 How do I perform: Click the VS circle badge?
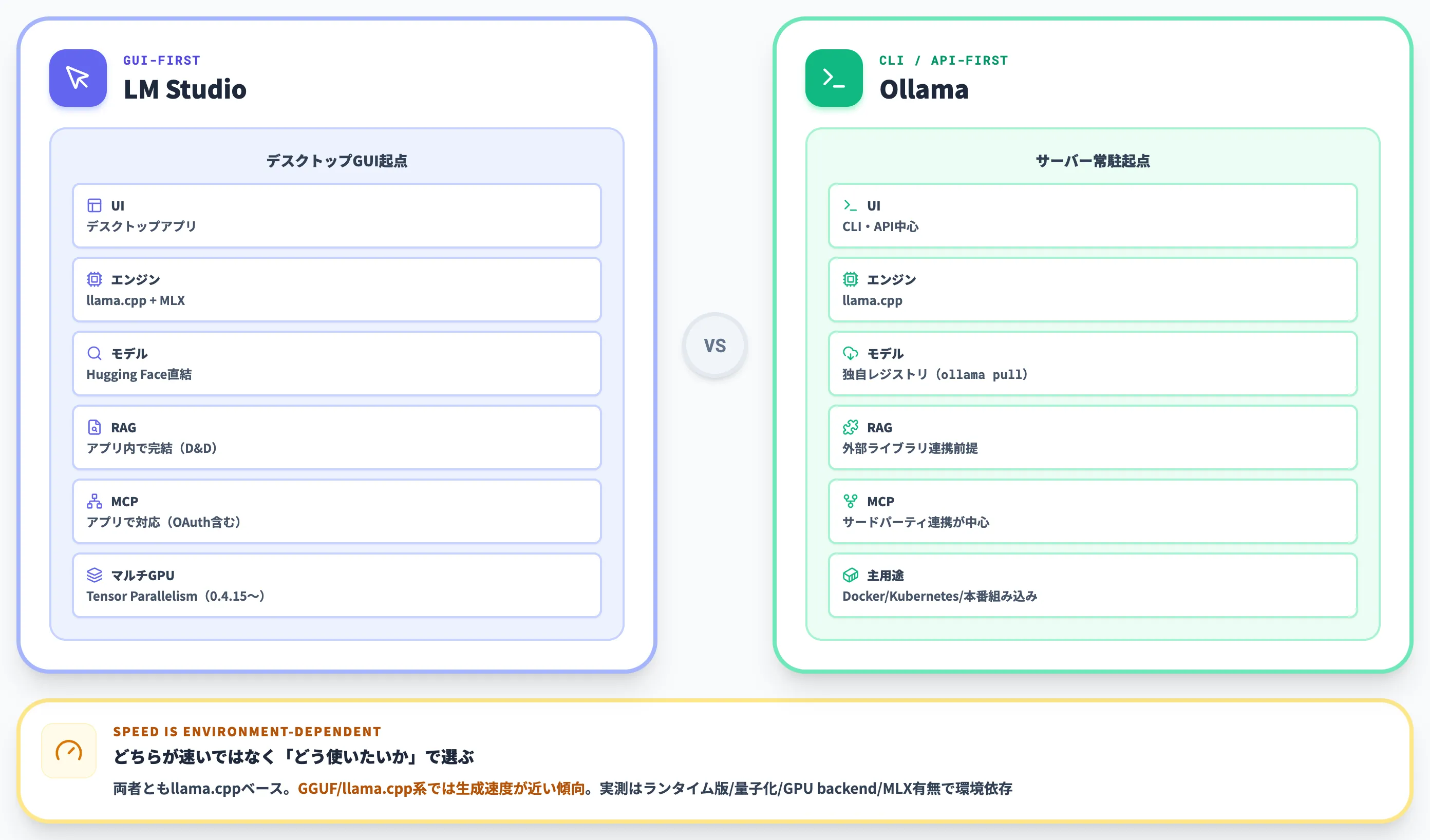click(x=714, y=345)
